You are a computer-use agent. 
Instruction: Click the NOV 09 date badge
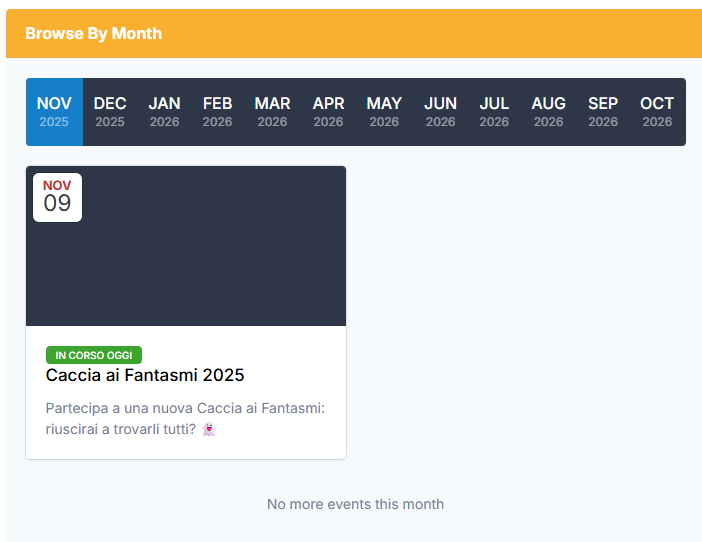coord(57,197)
